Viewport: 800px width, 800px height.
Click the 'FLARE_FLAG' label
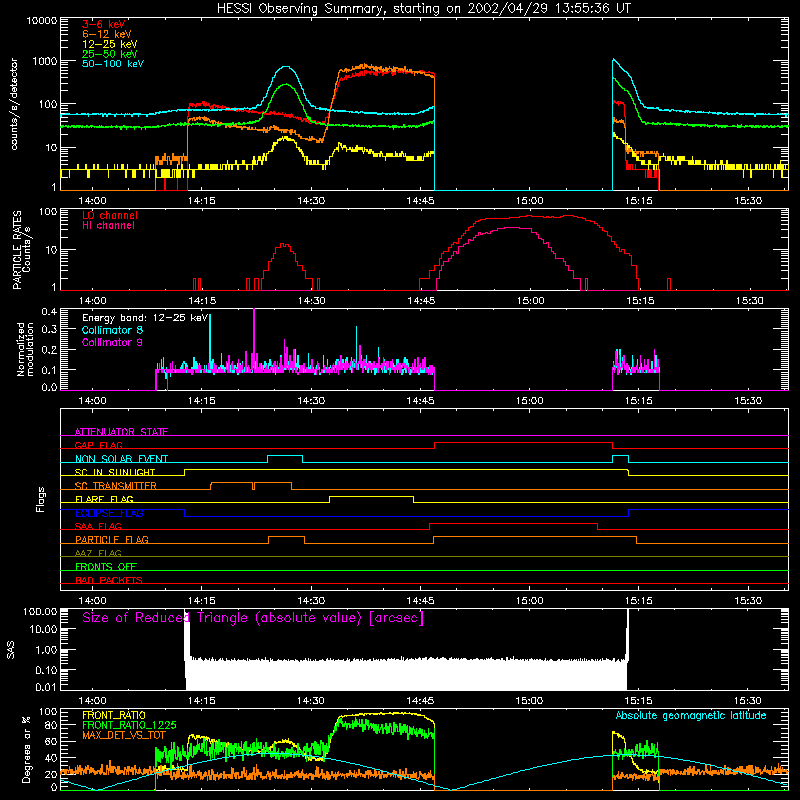click(104, 499)
